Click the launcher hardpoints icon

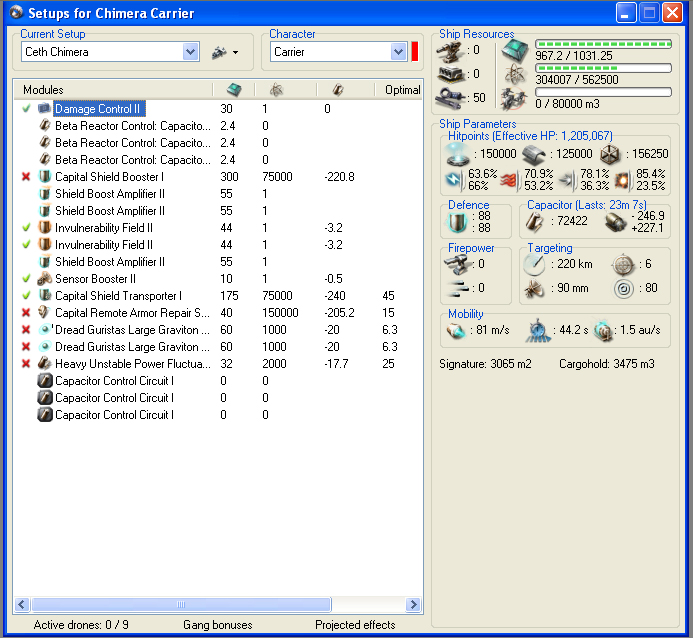coord(451,74)
